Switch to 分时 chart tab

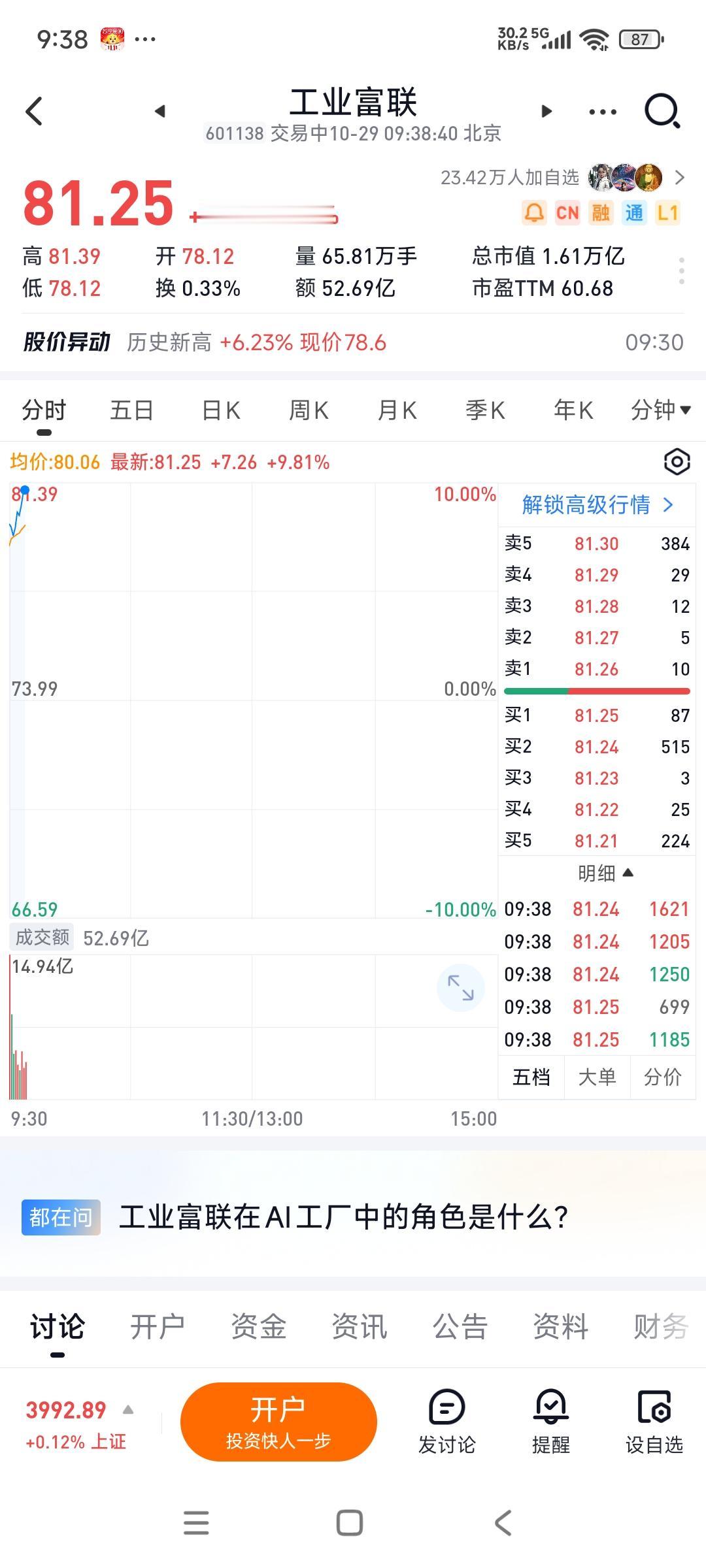point(44,410)
